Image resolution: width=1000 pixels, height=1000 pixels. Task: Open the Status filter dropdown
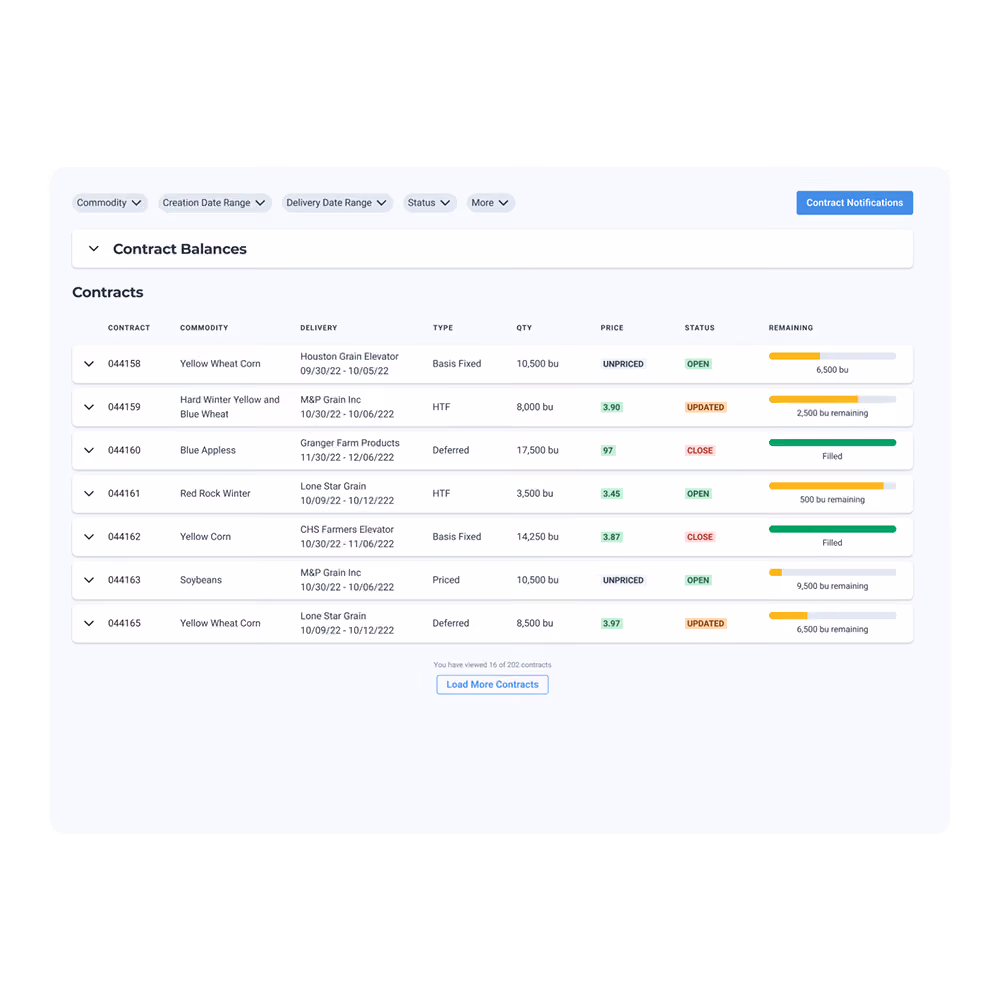click(x=429, y=203)
